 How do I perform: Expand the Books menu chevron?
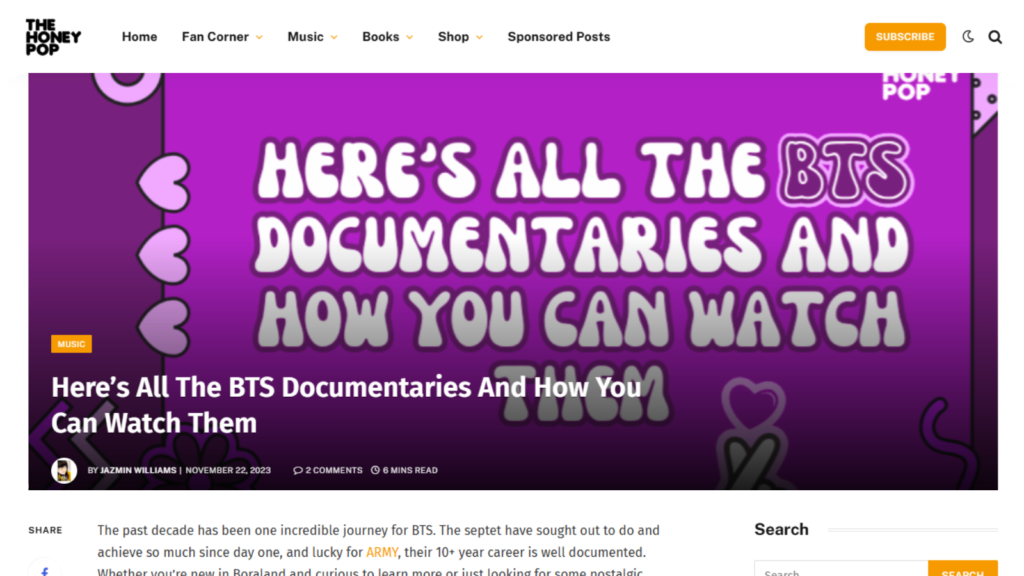[409, 37]
